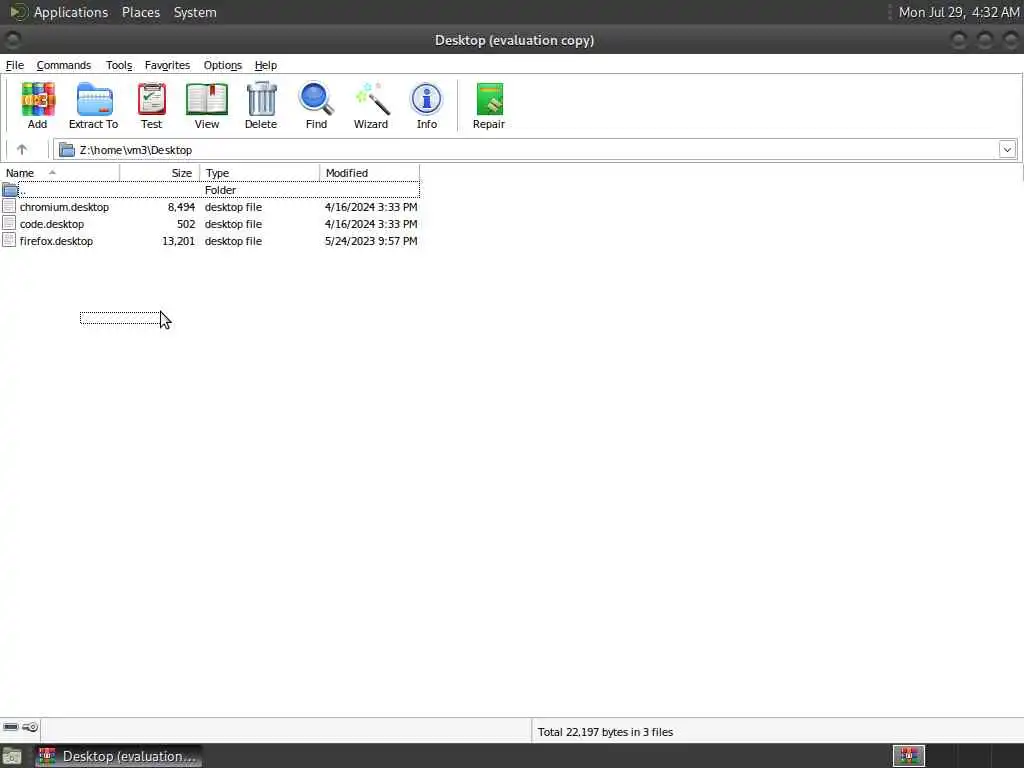The height and width of the screenshot is (768, 1024).
Task: Click code.desktop's 4/16/2024 3:33 PM date
Action: (371, 224)
